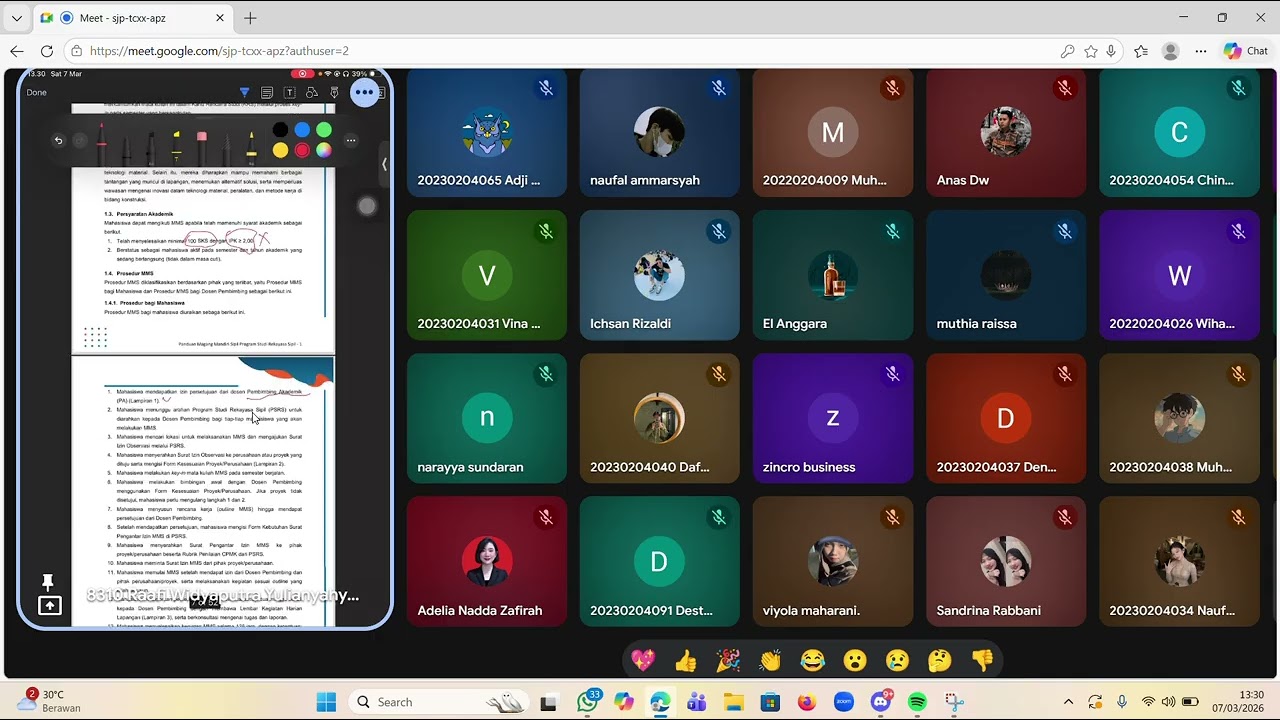Image resolution: width=1280 pixels, height=720 pixels.
Task: Open Firefox from the taskbar
Action: pyautogui.click(x=807, y=702)
